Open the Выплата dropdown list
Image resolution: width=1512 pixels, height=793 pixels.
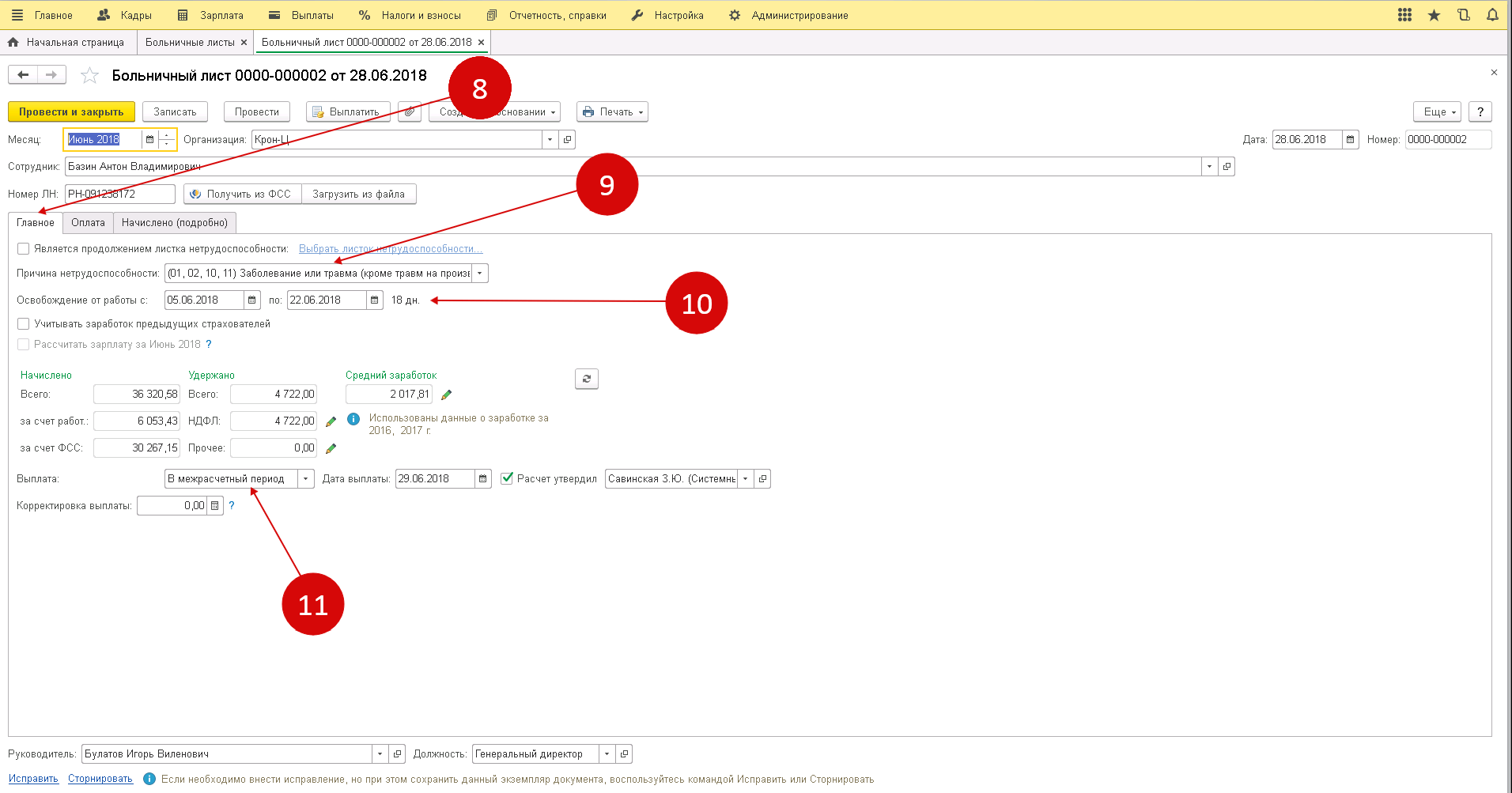[x=305, y=479]
